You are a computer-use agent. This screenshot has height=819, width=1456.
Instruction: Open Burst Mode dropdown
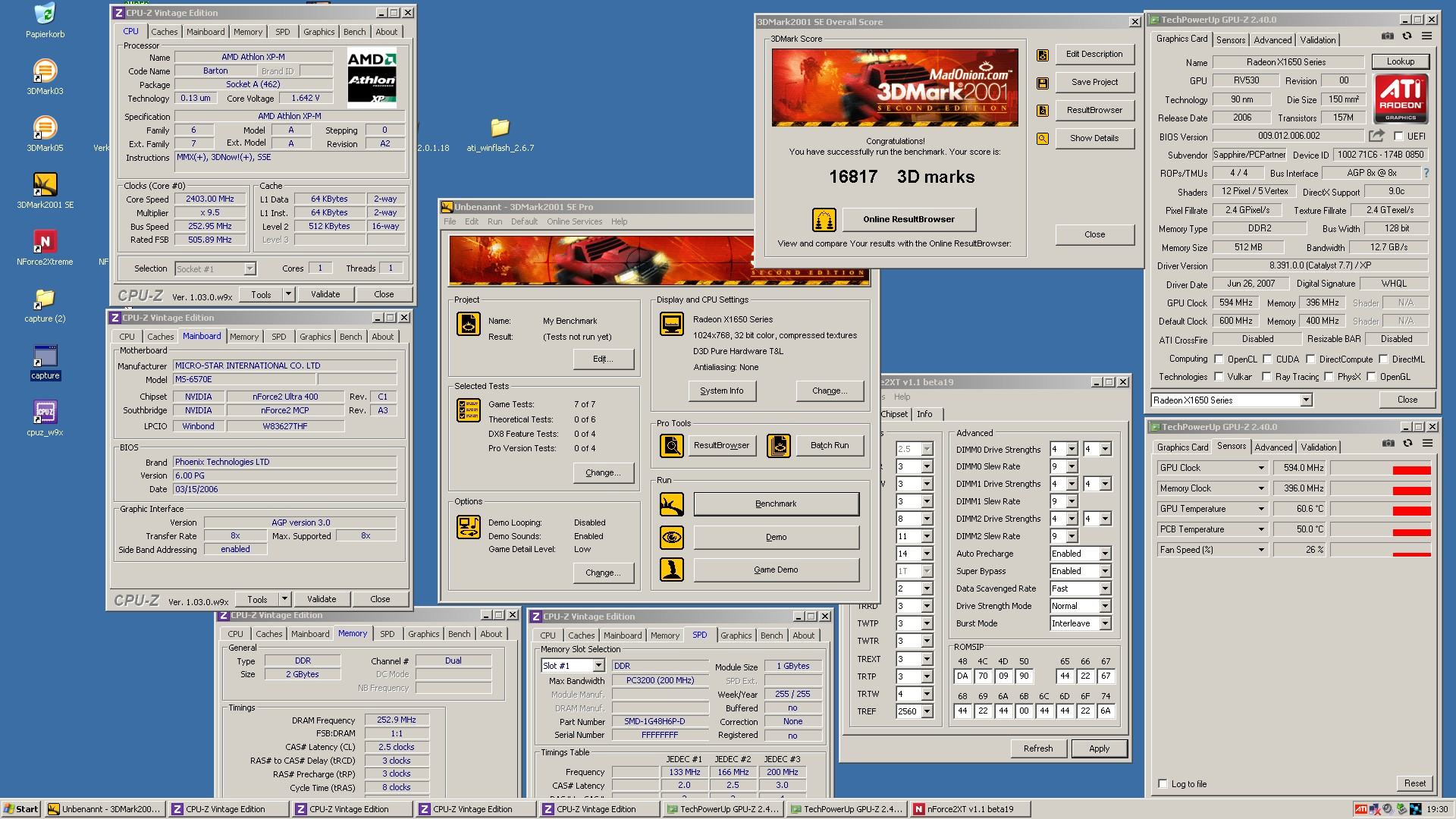pyautogui.click(x=1105, y=623)
